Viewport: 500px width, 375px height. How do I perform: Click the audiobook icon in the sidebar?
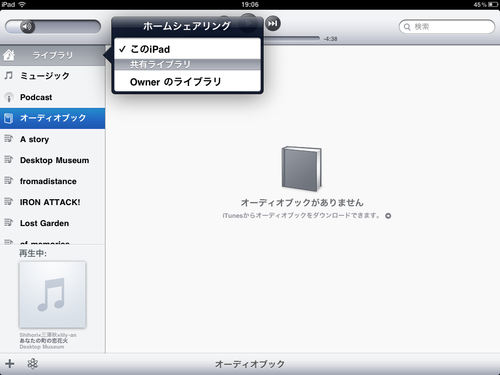(9, 118)
